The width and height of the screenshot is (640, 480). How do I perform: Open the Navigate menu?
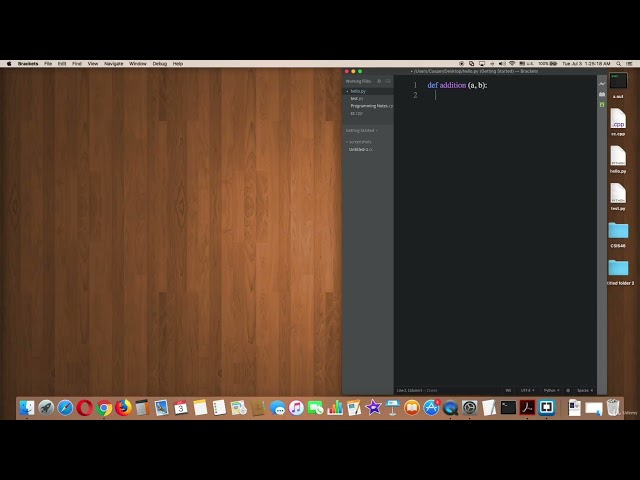click(114, 63)
